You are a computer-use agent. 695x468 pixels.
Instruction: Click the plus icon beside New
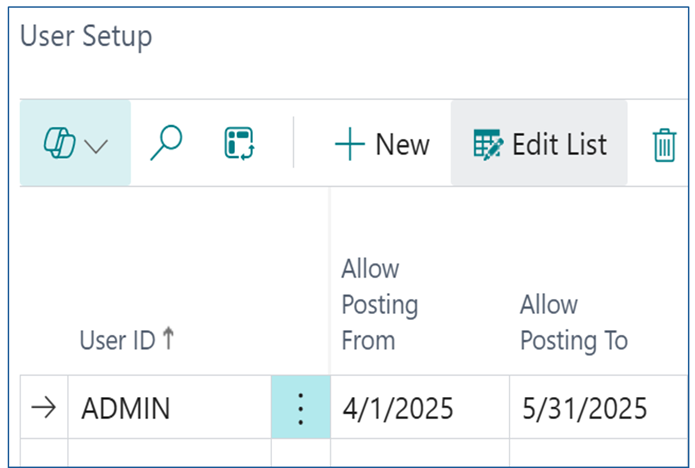click(x=350, y=144)
